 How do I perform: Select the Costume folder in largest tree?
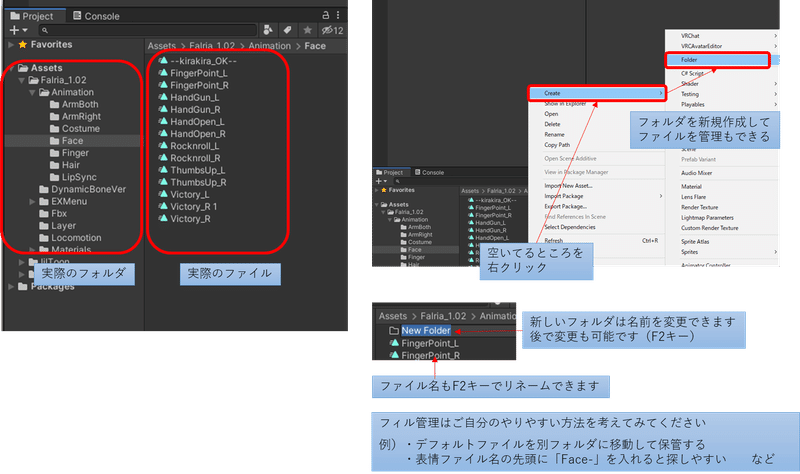click(75, 129)
